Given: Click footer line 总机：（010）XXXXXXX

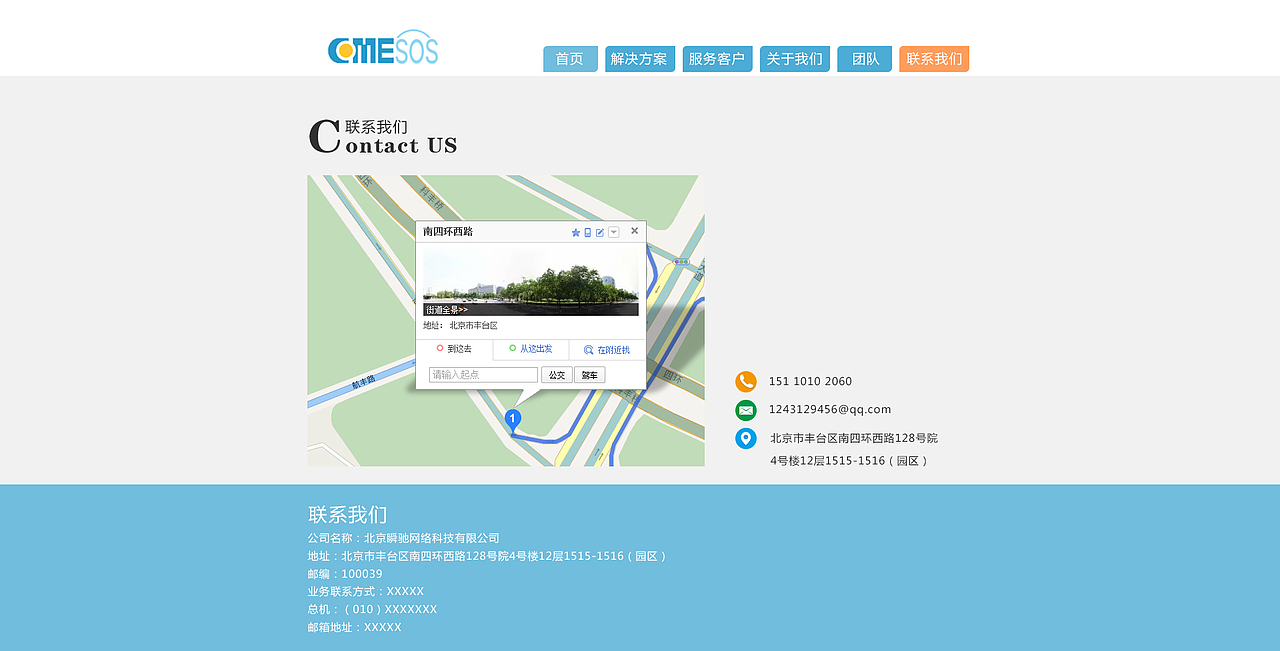Looking at the screenshot, I should click(x=373, y=610).
